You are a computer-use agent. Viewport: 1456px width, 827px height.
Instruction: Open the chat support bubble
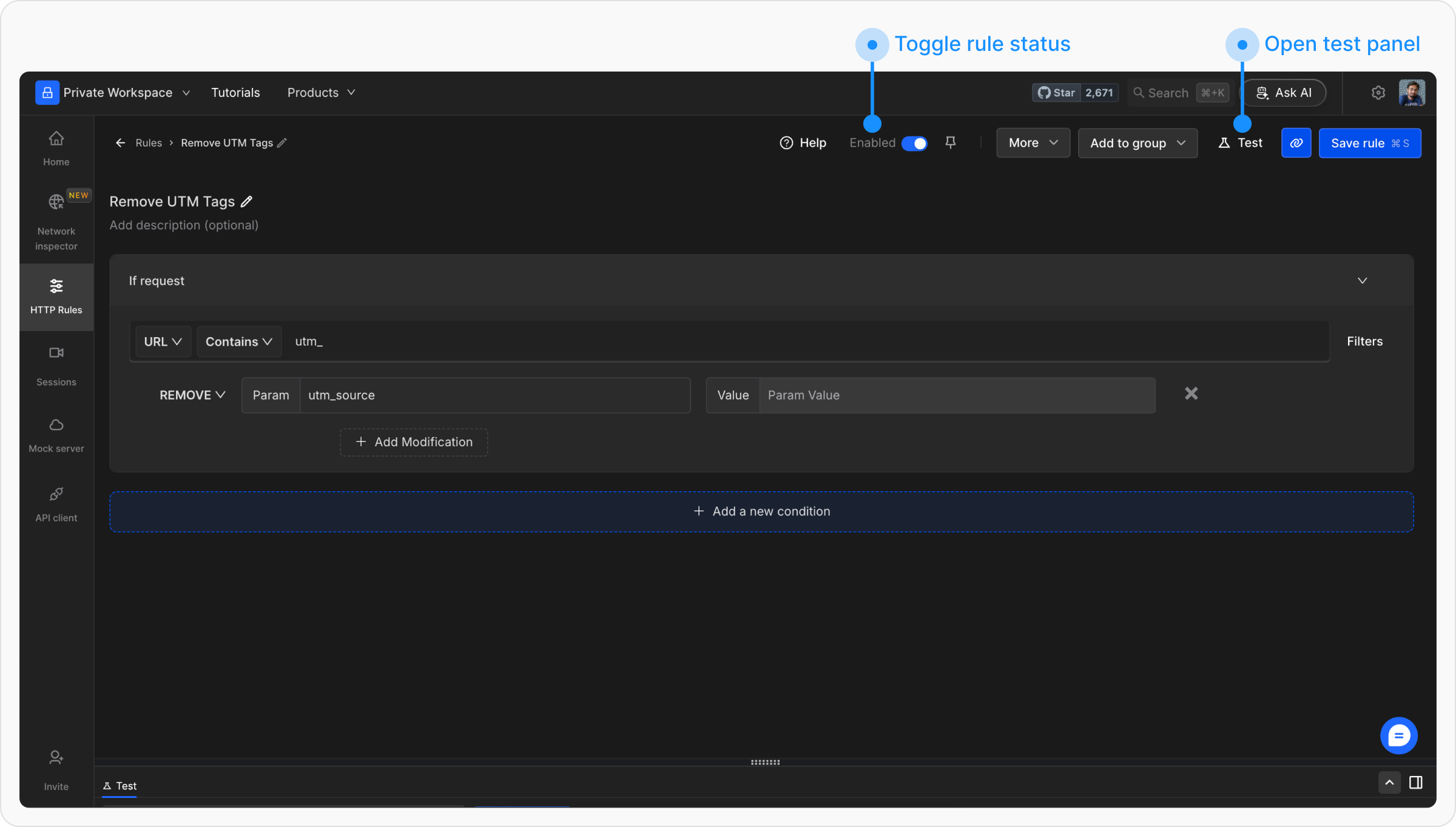(1398, 736)
